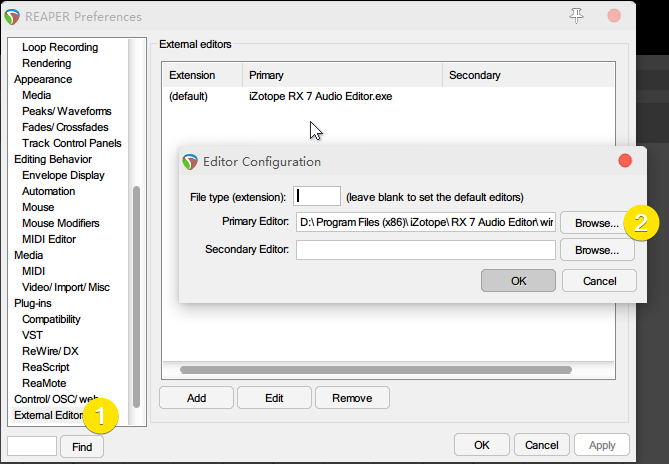Click REAPER logo in Editor Configuration title
Screen dimensions: 669x464
[x=190, y=162]
